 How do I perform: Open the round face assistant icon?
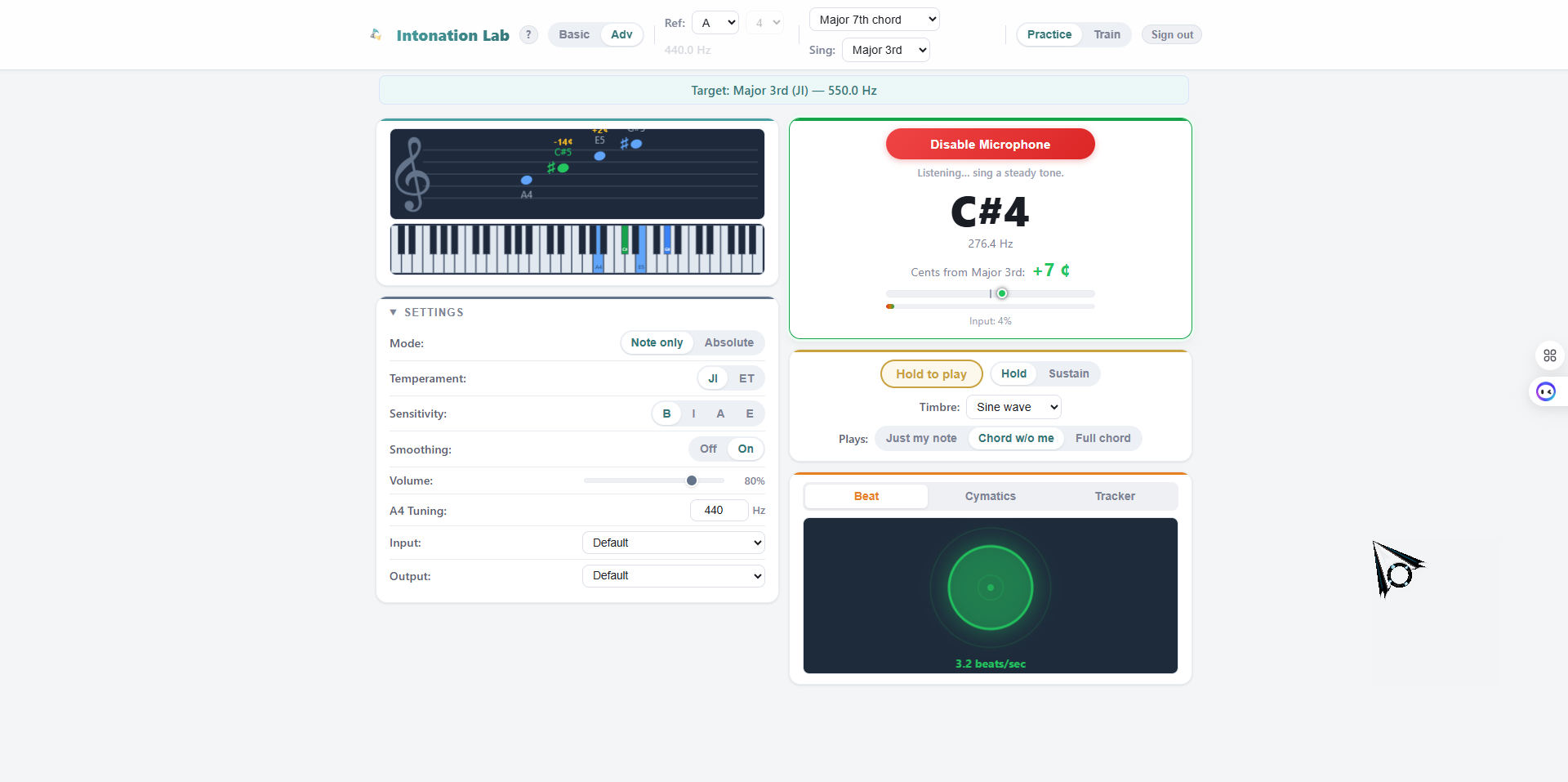click(x=1545, y=392)
